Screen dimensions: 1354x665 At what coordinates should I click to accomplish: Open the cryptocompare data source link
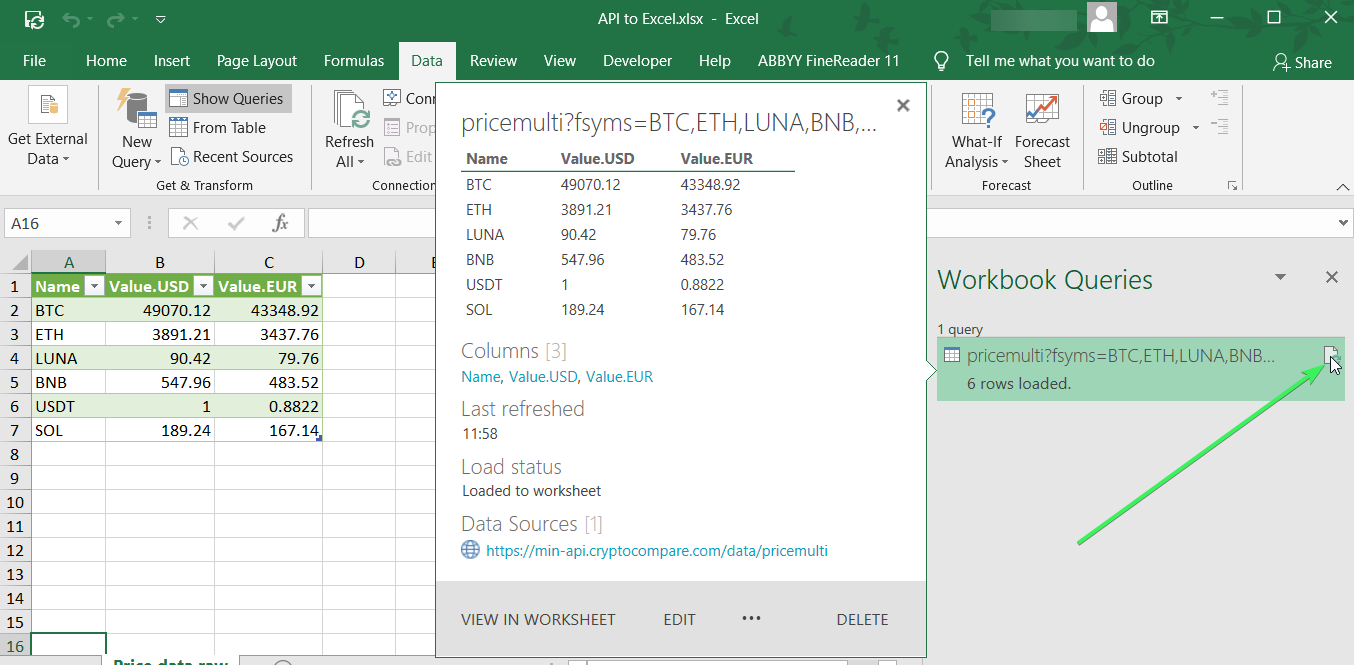[x=656, y=550]
